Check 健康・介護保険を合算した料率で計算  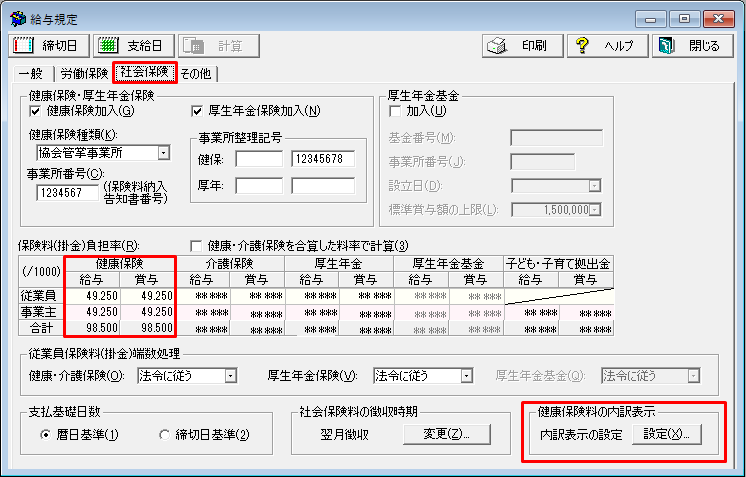coord(197,246)
